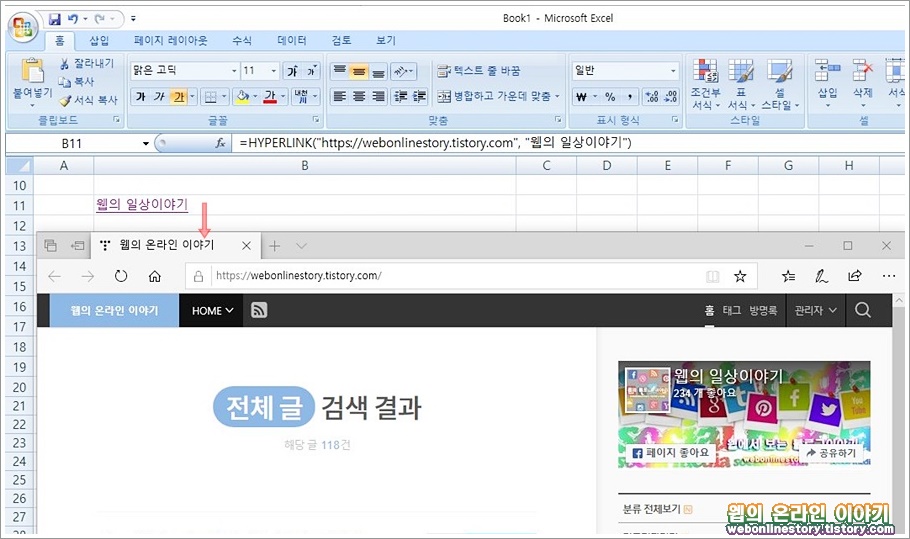Click the HYPERLINK formula in formula bar
This screenshot has height=539, width=910.
click(x=435, y=143)
